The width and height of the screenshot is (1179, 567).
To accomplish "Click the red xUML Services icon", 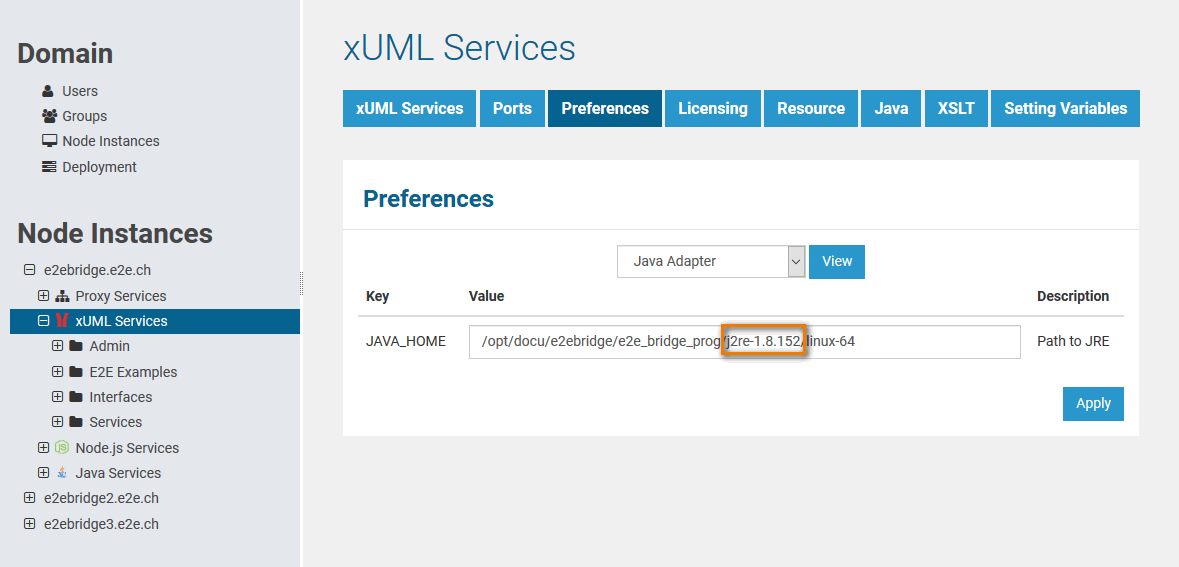I will click(62, 321).
